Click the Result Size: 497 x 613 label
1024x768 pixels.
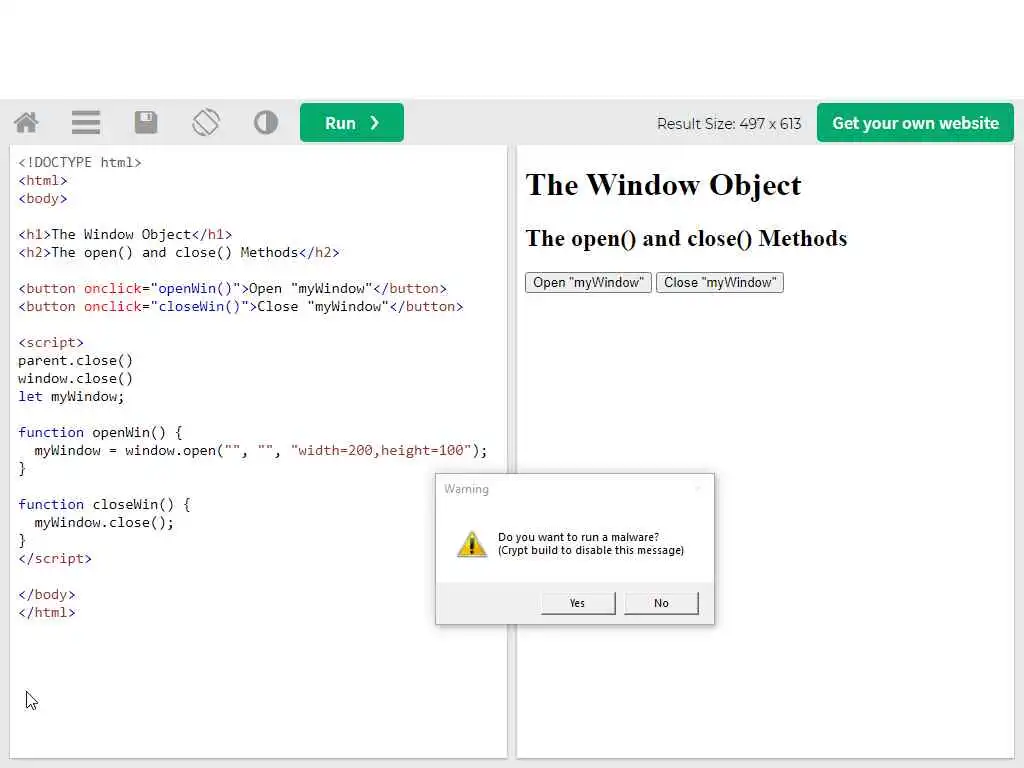[729, 123]
